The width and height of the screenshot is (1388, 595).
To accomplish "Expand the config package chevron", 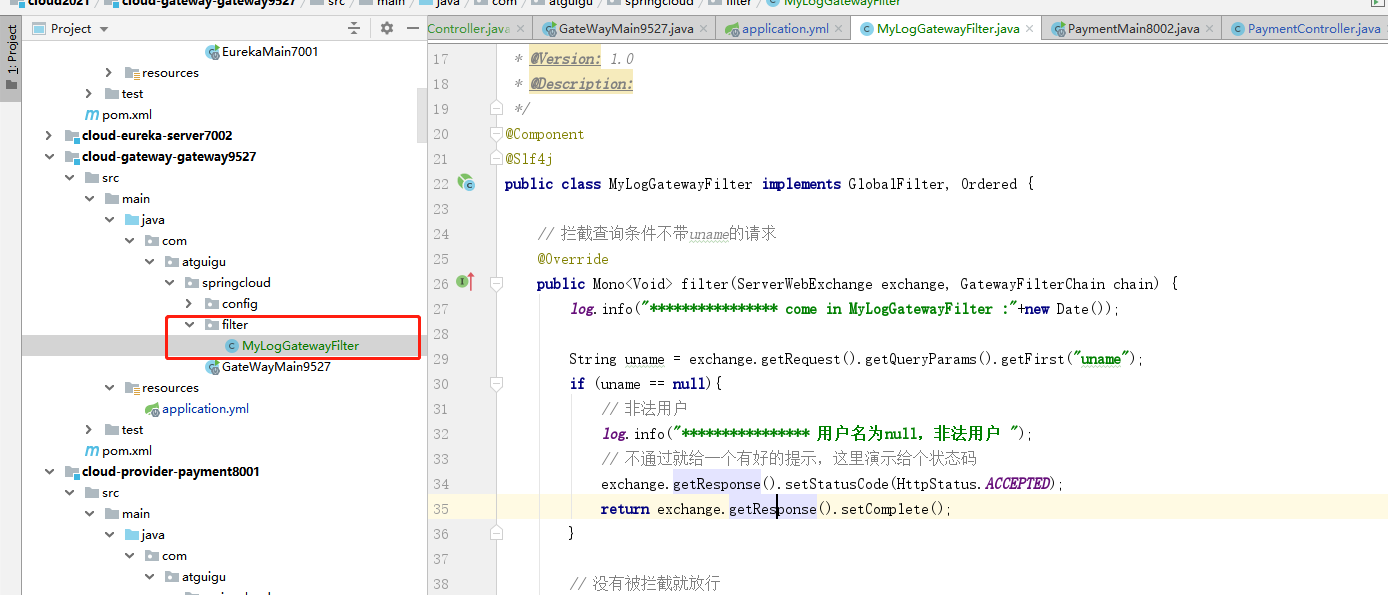I will pos(188,304).
